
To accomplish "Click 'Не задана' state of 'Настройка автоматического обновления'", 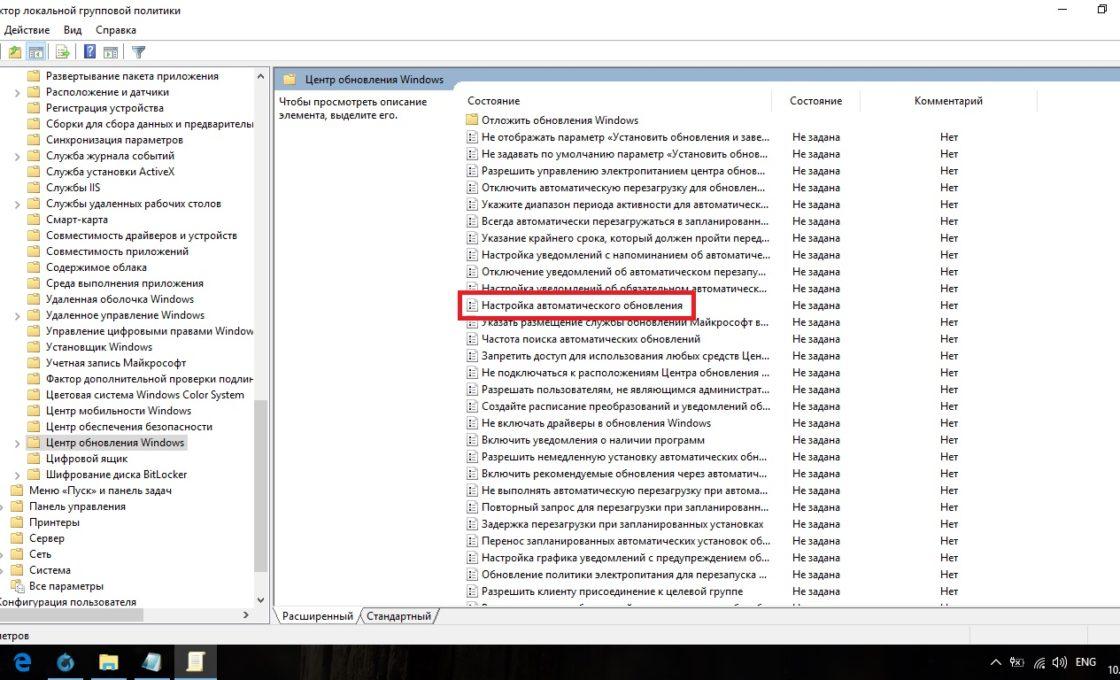I will pos(816,306).
